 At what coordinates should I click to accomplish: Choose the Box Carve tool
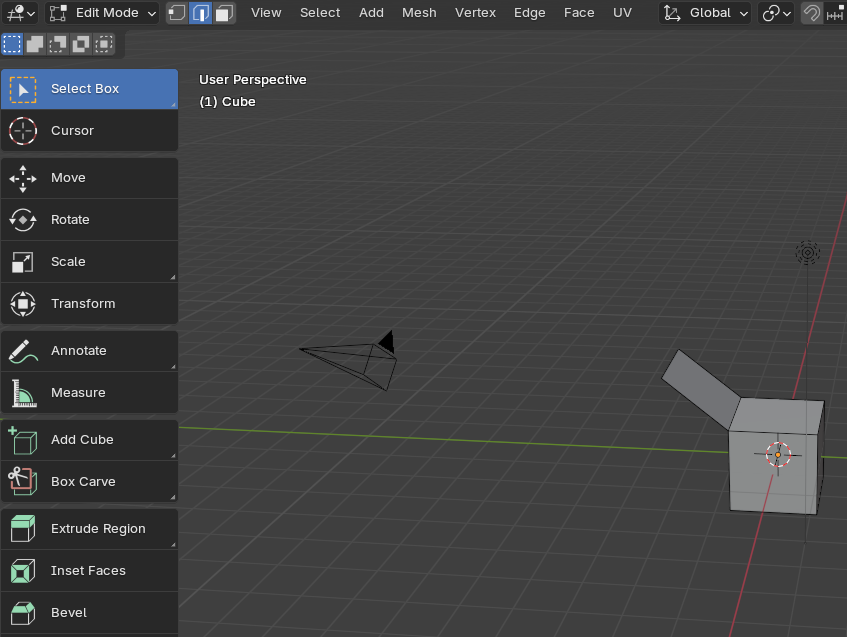coord(89,481)
